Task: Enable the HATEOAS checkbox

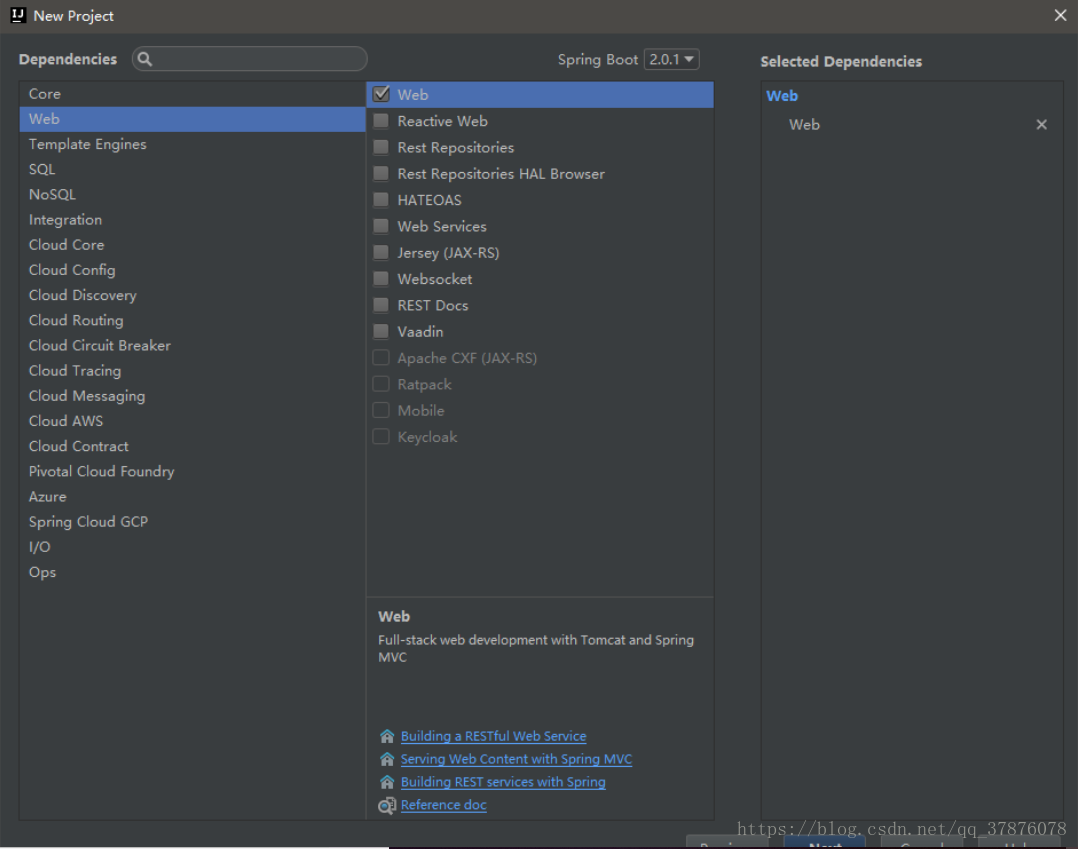Action: pos(381,200)
